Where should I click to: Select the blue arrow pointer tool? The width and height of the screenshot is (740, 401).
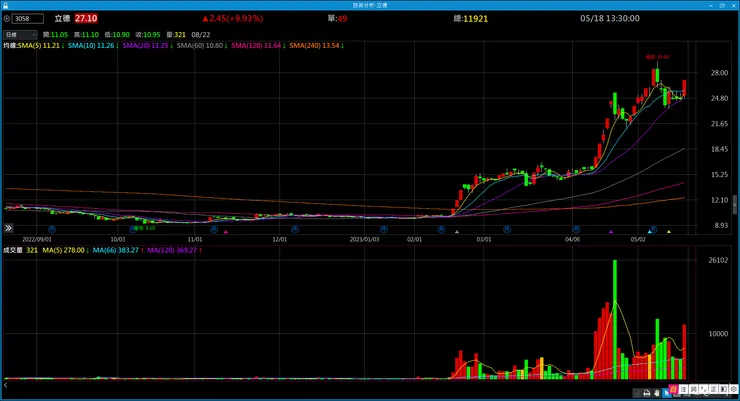click(666, 393)
